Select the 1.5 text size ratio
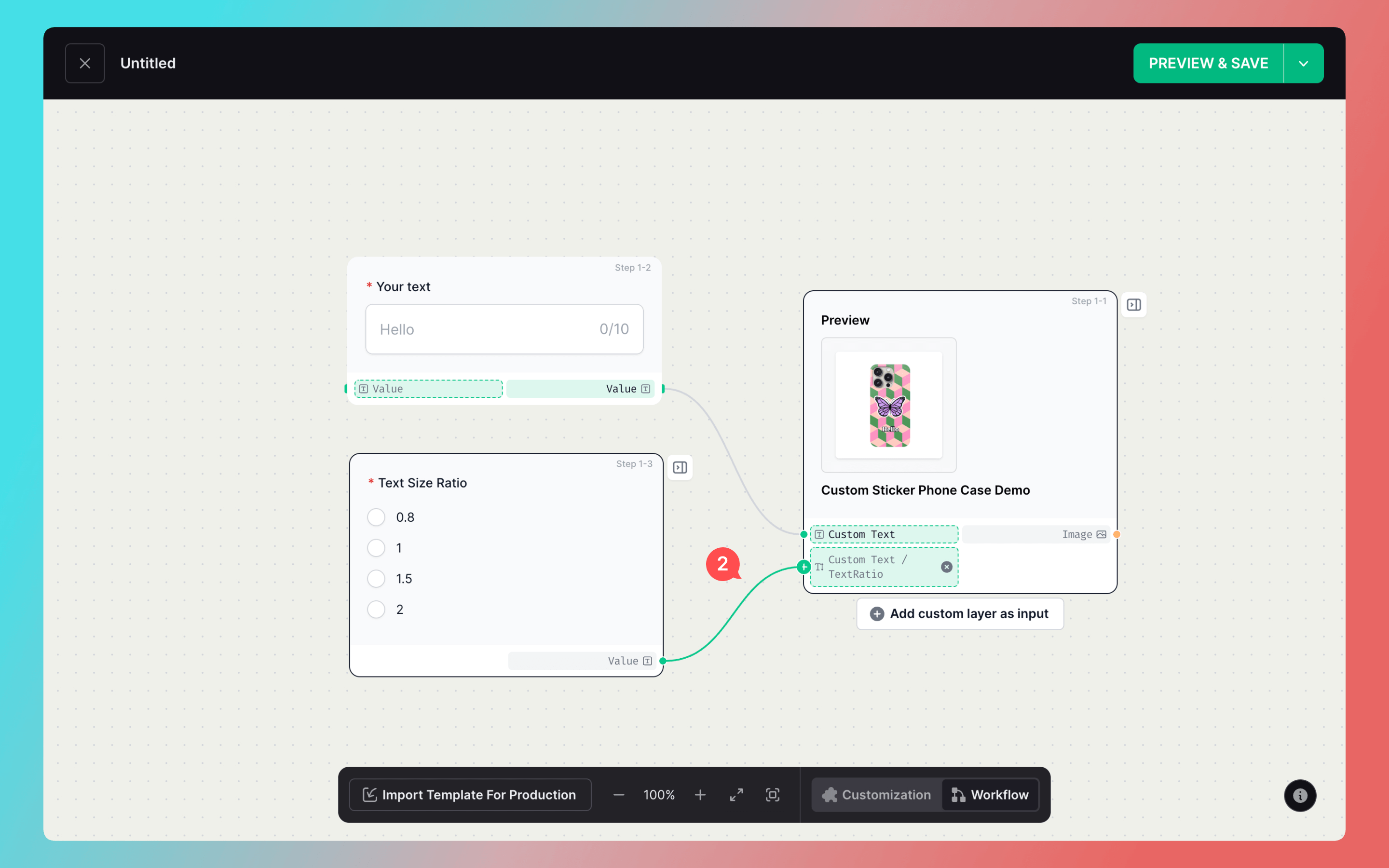1389x868 pixels. (x=377, y=579)
